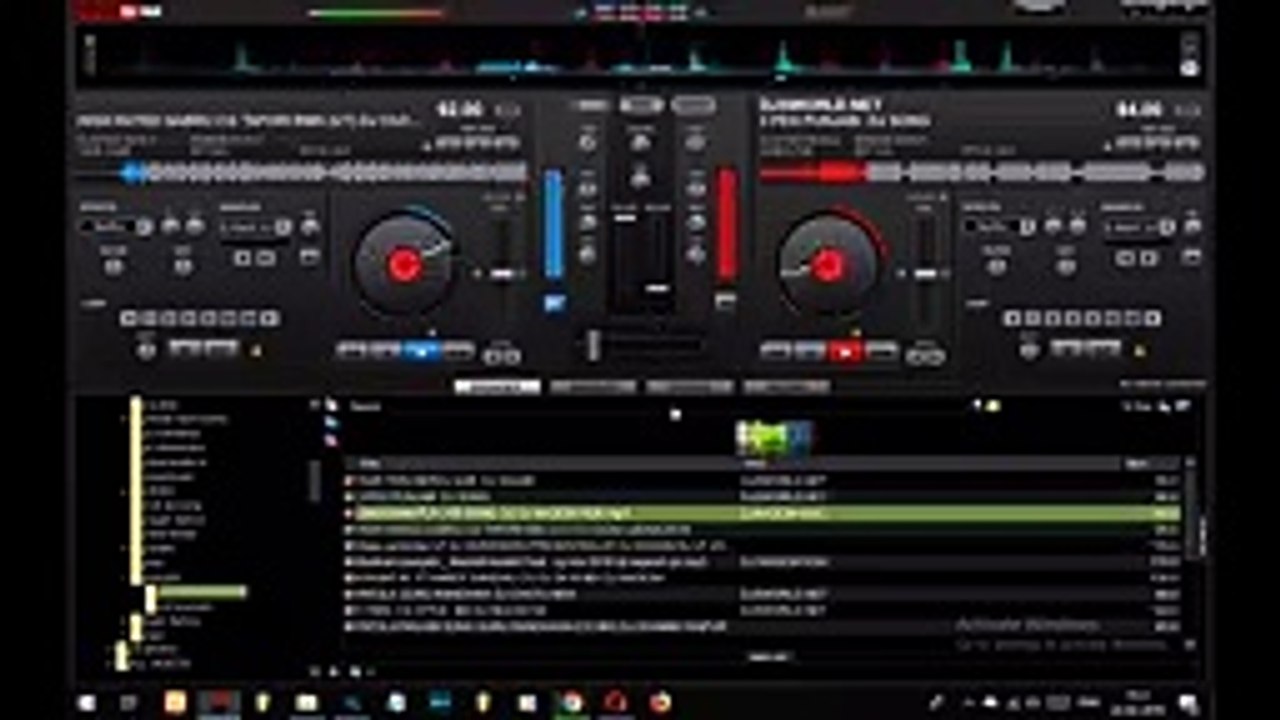Switch to the second browser panel tab
The height and width of the screenshot is (720, 1280).
(593, 387)
